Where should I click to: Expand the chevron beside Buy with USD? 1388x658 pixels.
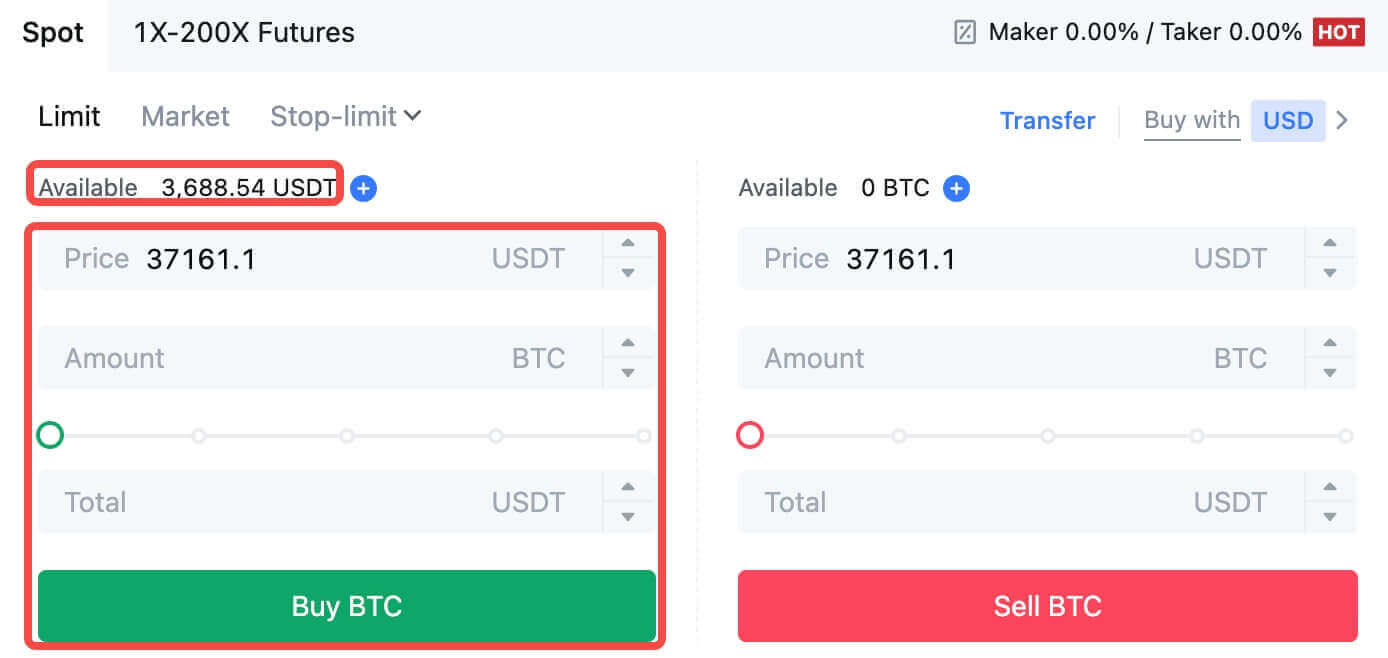[x=1344, y=120]
